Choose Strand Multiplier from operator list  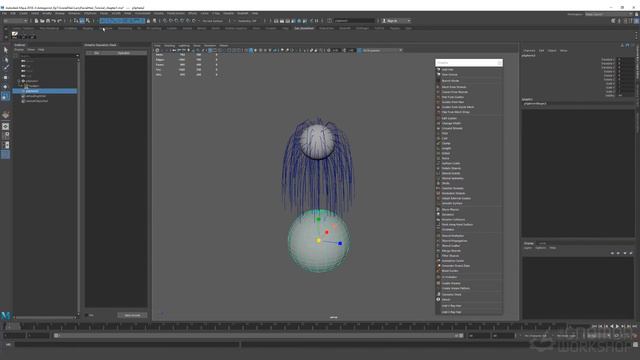pos(453,236)
